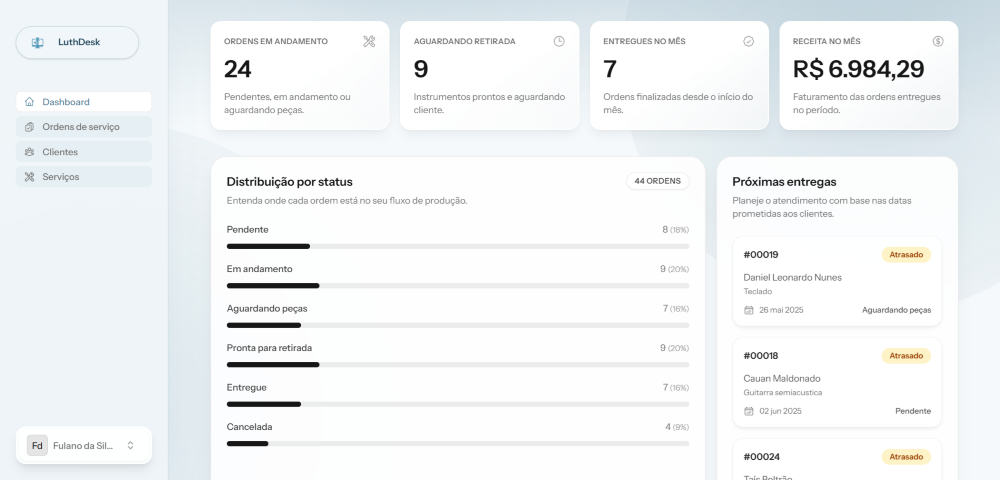Click the Aguardando peças label in distribution list

click(267, 309)
